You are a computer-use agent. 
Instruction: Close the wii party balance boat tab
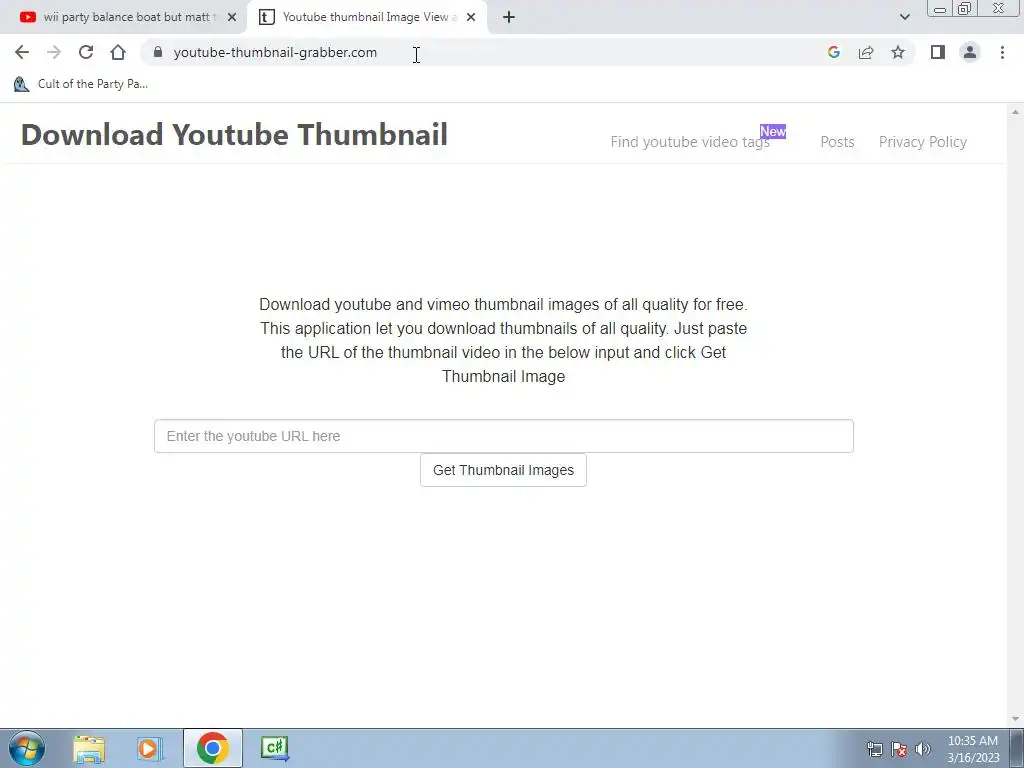click(x=232, y=17)
